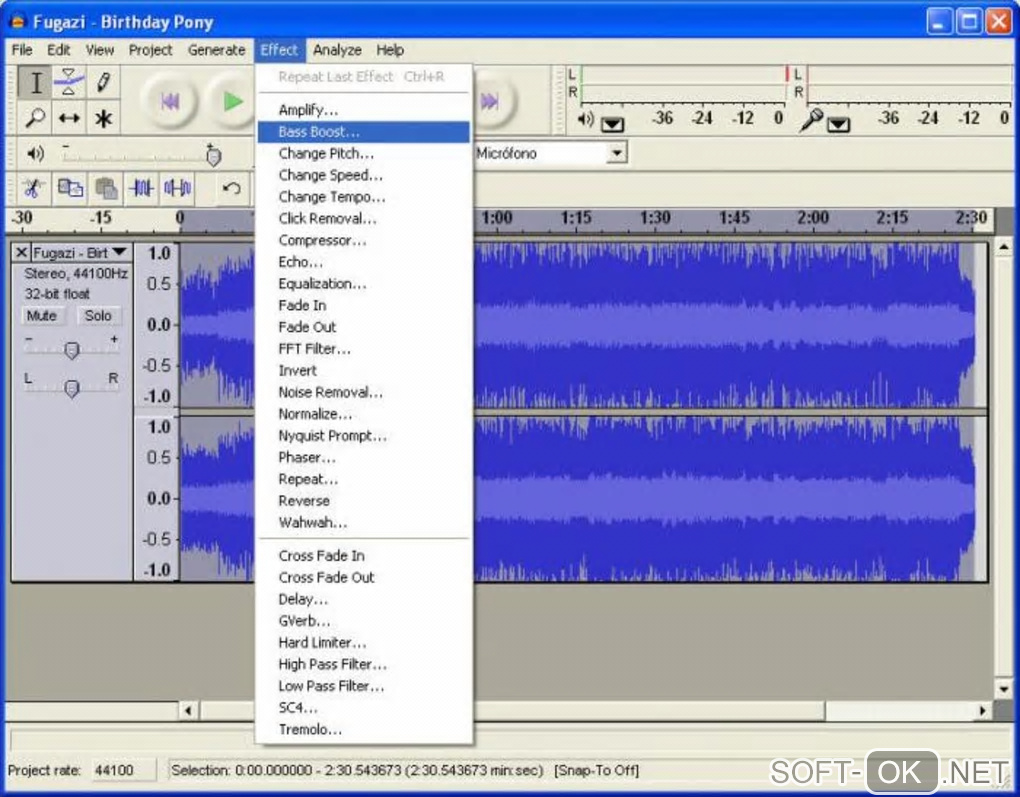Screen dimensions: 1020x797
Task: Open the Micrófono input source dropdown
Action: click(x=617, y=153)
